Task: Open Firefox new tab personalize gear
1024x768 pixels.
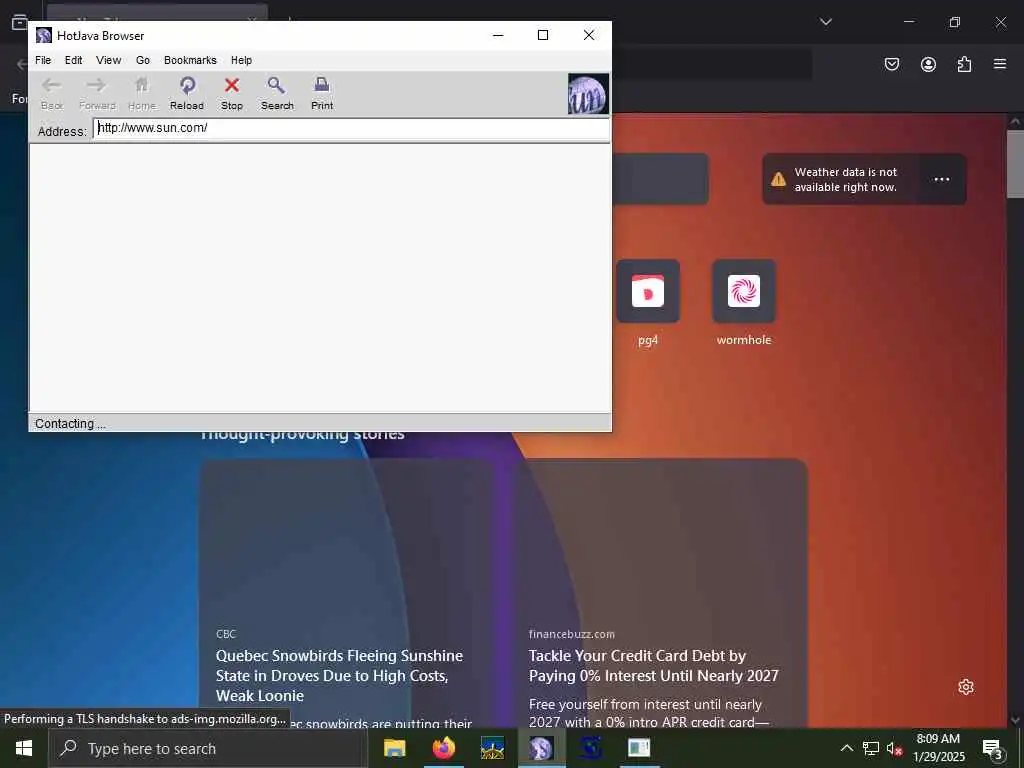Action: [966, 687]
